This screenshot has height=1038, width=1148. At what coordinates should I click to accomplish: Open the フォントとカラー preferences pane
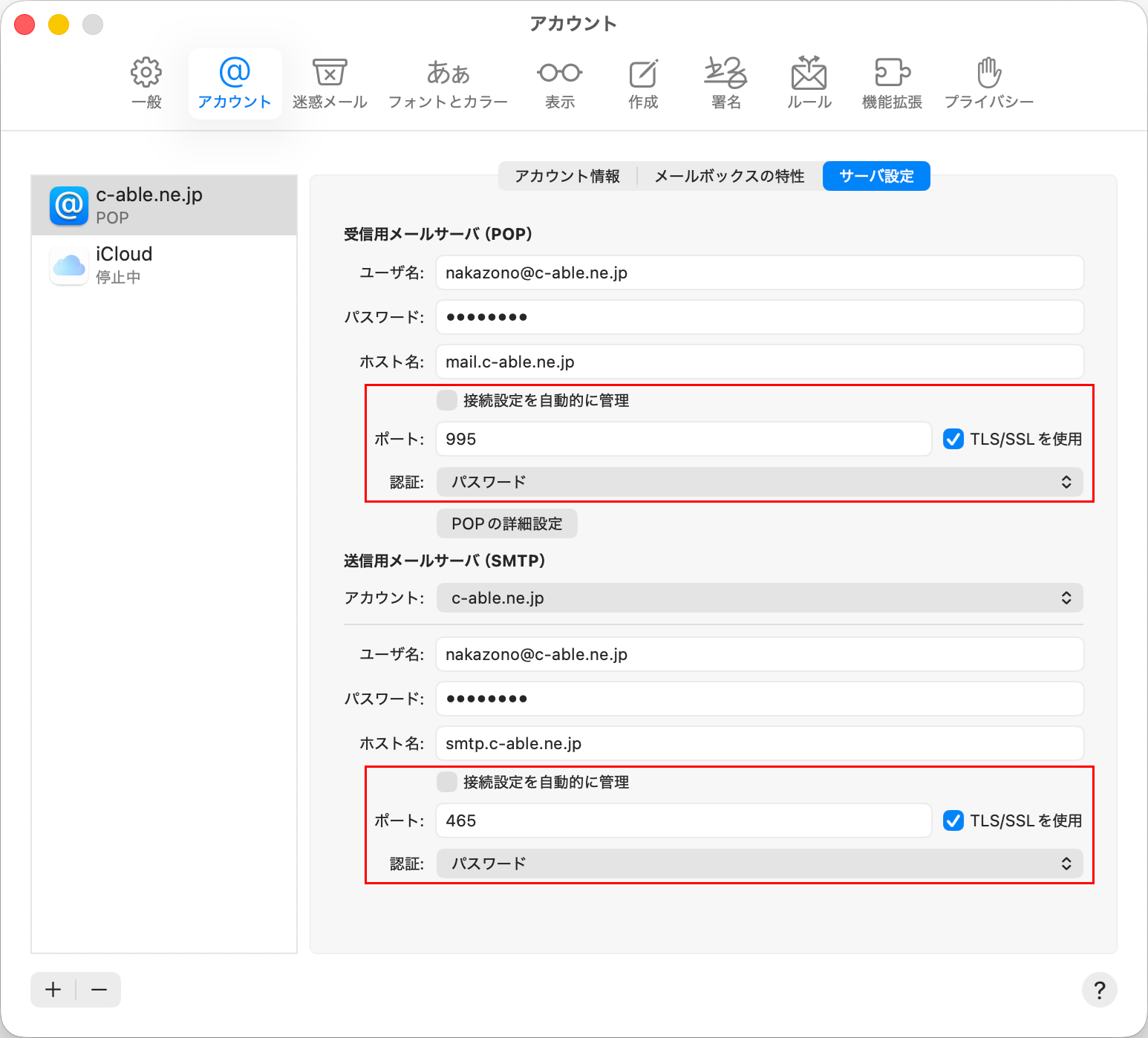click(448, 83)
